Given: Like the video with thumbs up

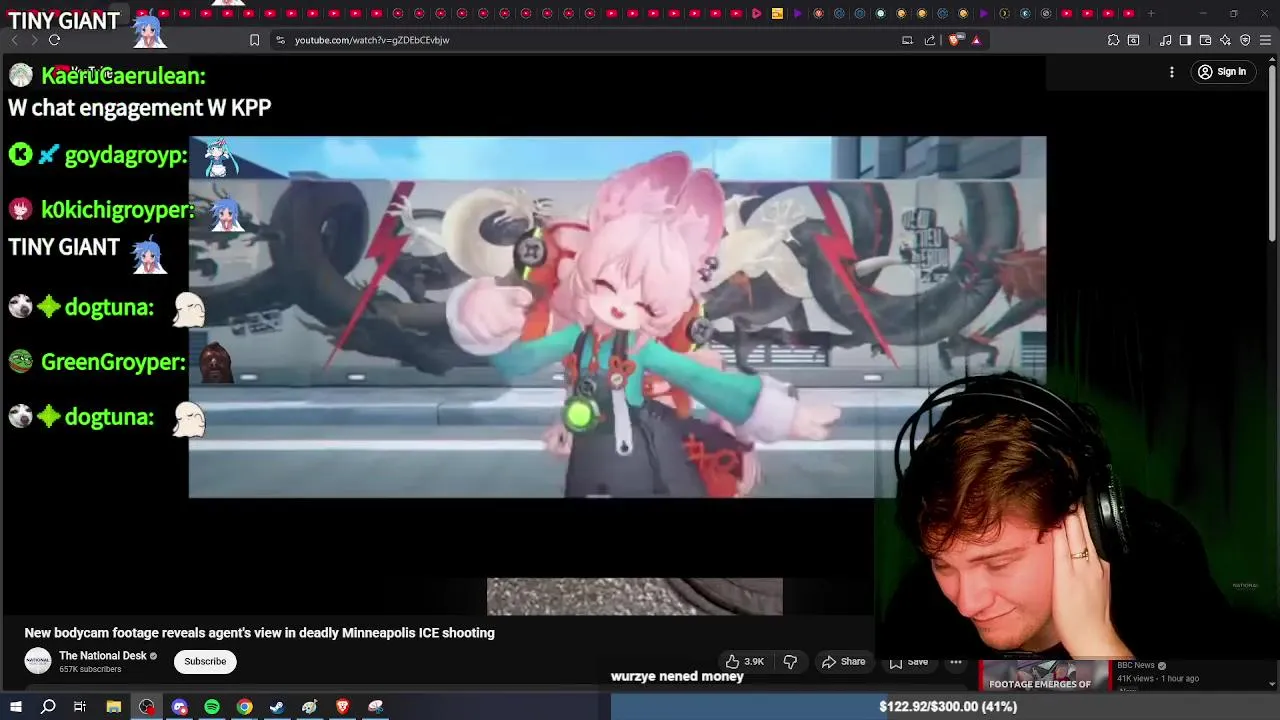Looking at the screenshot, I should coord(745,661).
